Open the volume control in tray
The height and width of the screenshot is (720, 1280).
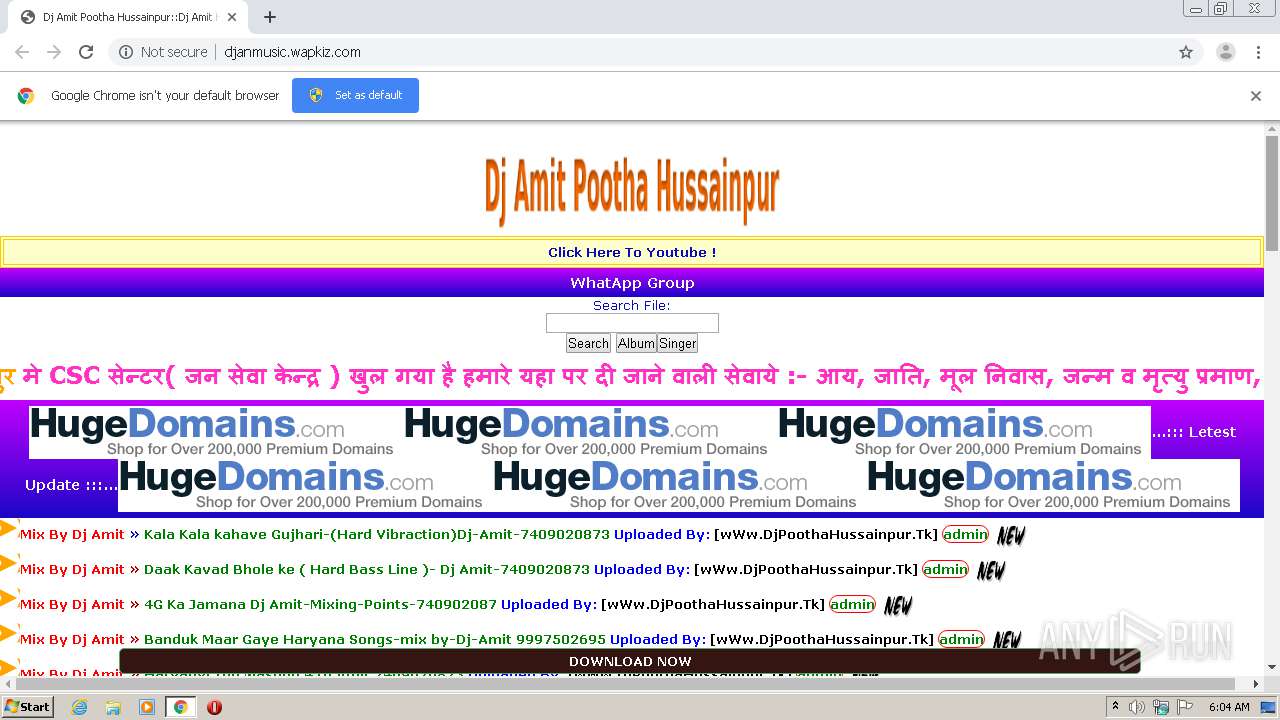click(1137, 707)
